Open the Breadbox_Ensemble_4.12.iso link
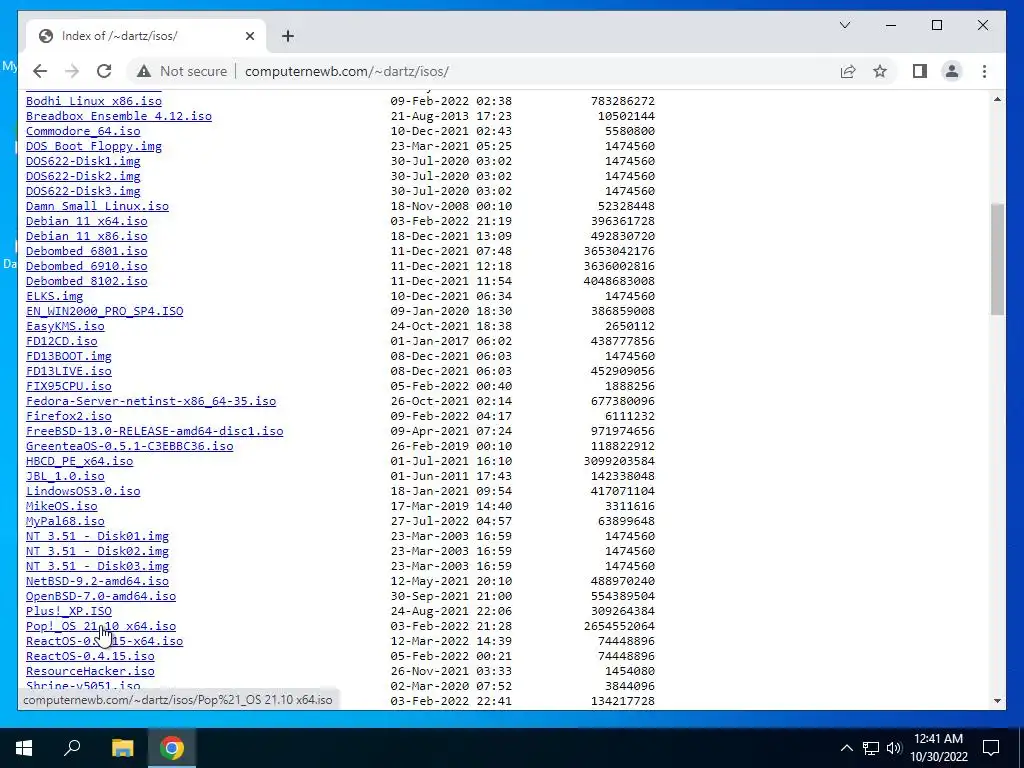This screenshot has height=768, width=1024. tap(119, 116)
